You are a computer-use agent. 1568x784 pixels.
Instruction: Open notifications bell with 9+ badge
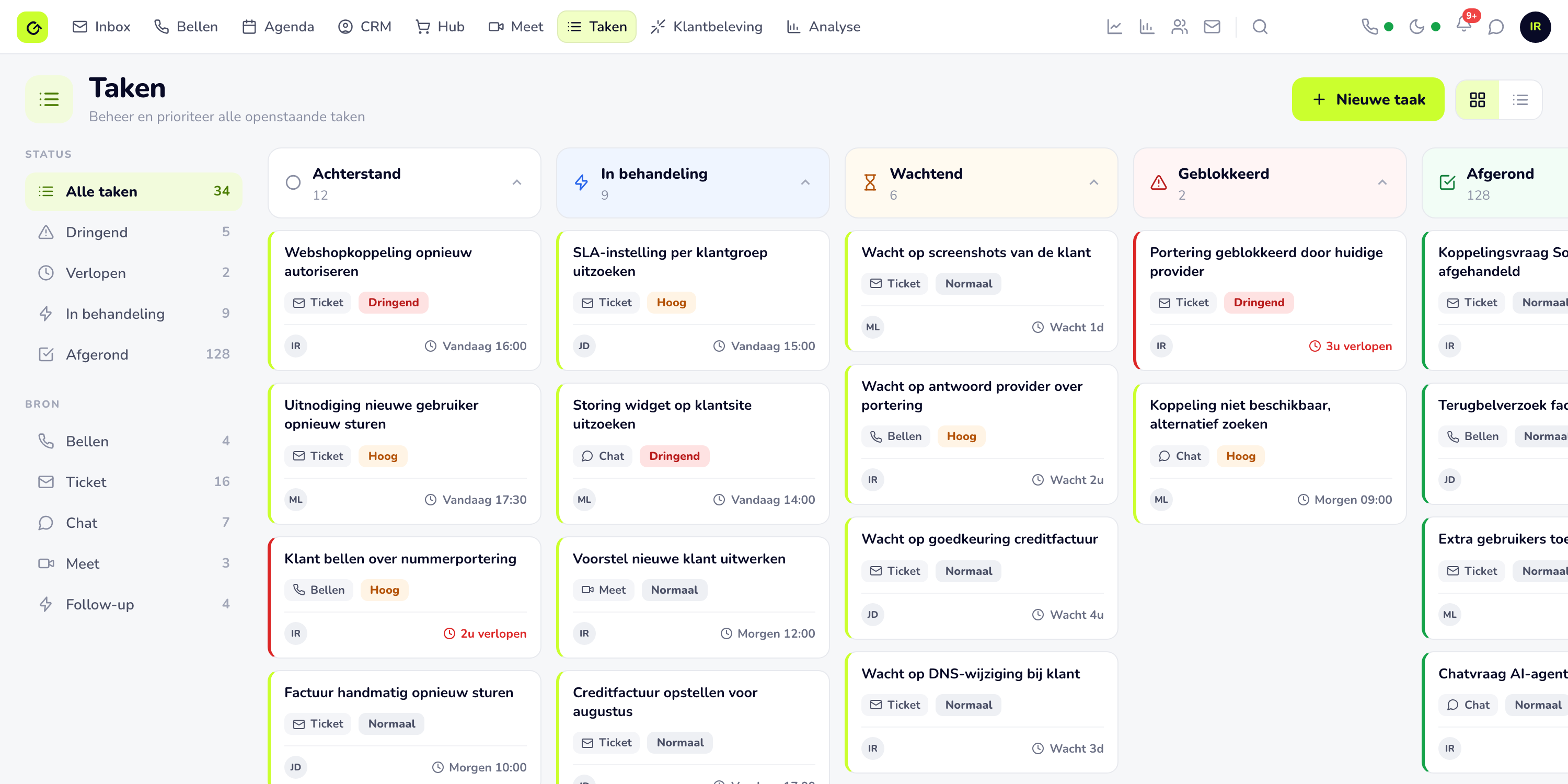[1465, 25]
